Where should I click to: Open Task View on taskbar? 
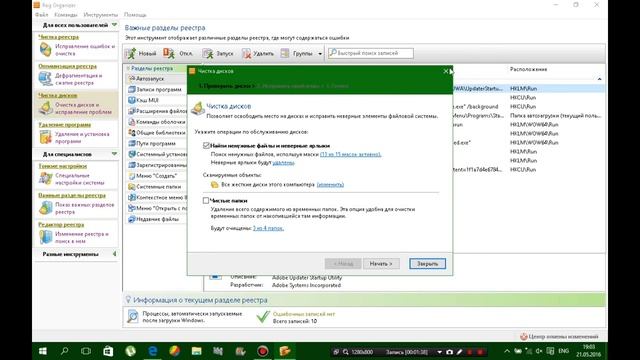86,351
